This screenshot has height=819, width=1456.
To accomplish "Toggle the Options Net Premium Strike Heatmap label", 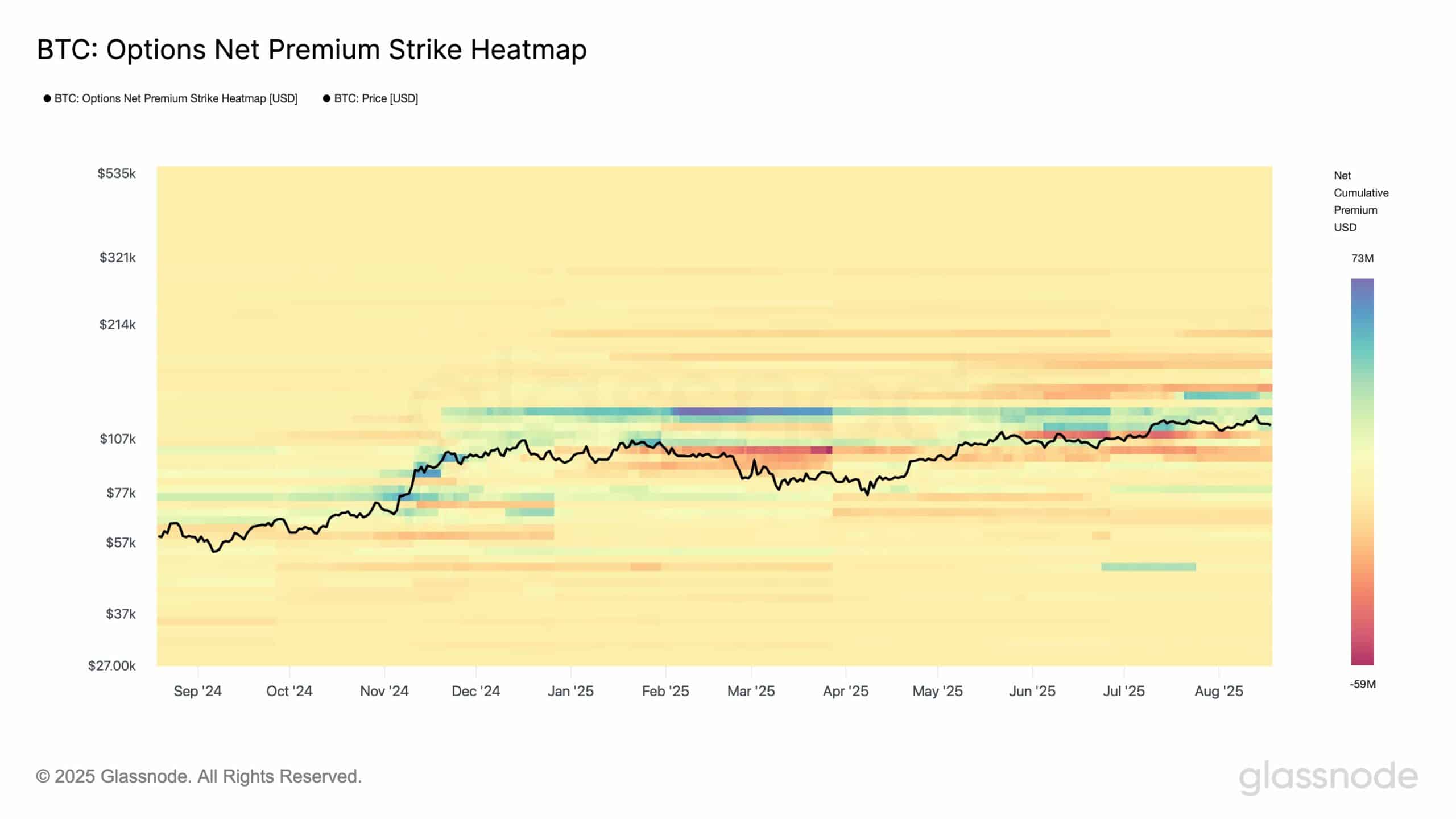I will point(176,98).
